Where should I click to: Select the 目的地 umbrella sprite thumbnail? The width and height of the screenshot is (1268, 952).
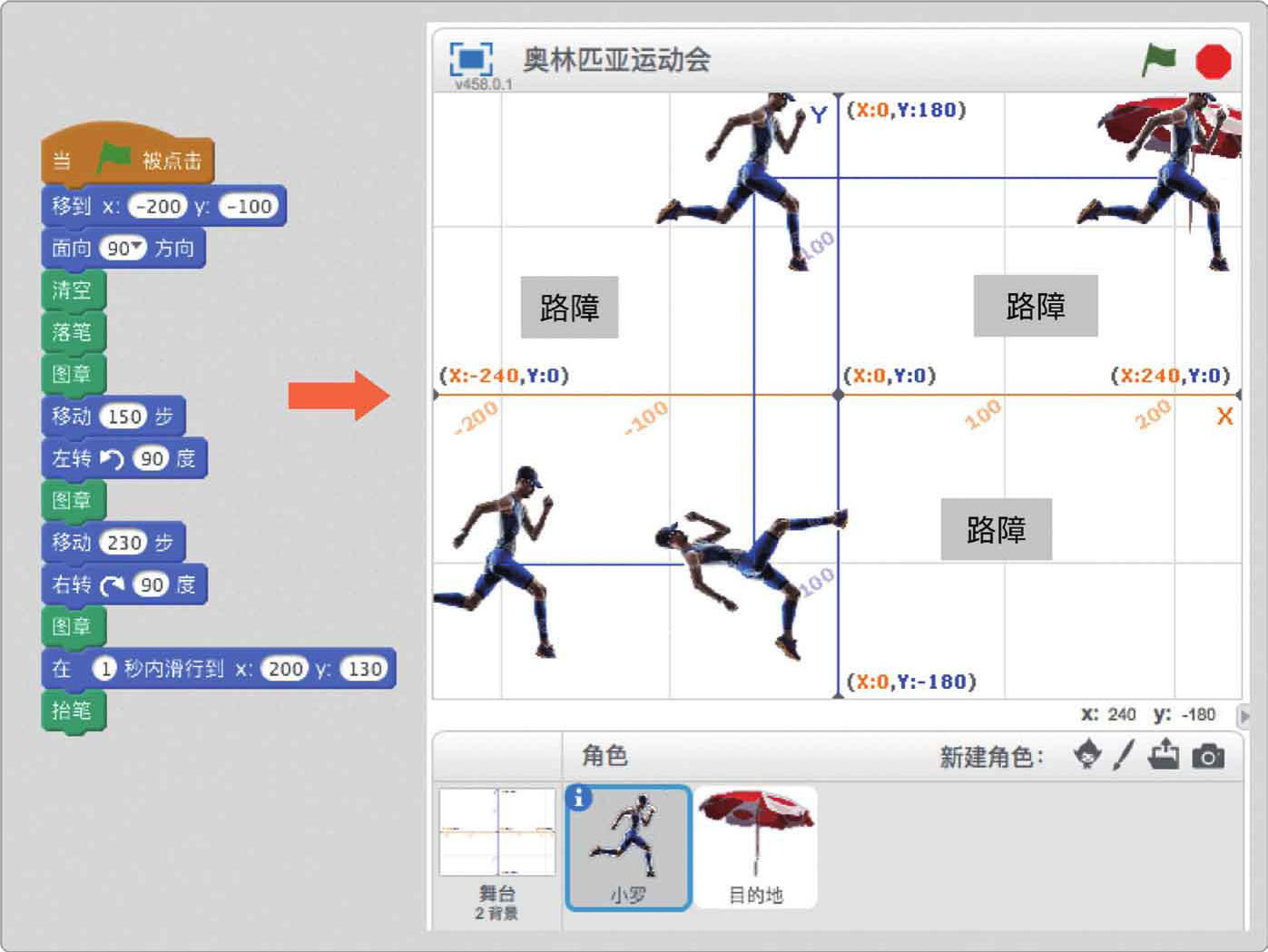(755, 848)
